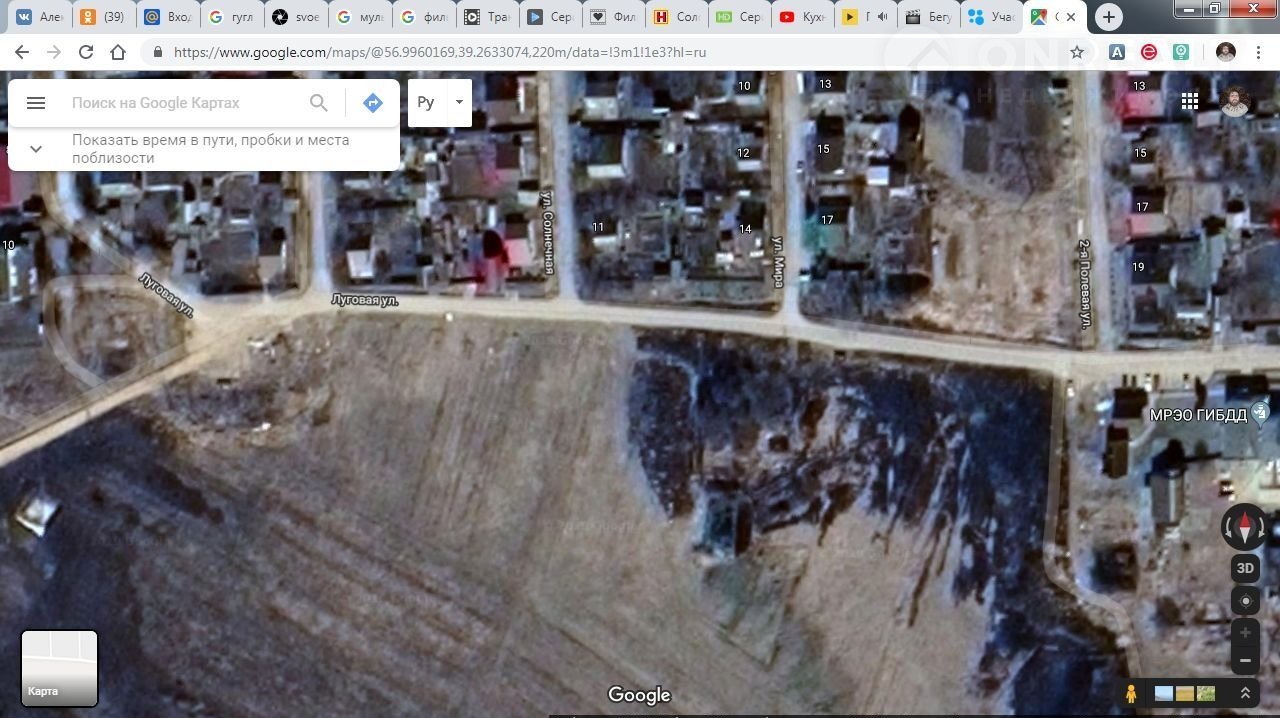Toggle 3D map view
The image size is (1280, 718).
(1245, 568)
